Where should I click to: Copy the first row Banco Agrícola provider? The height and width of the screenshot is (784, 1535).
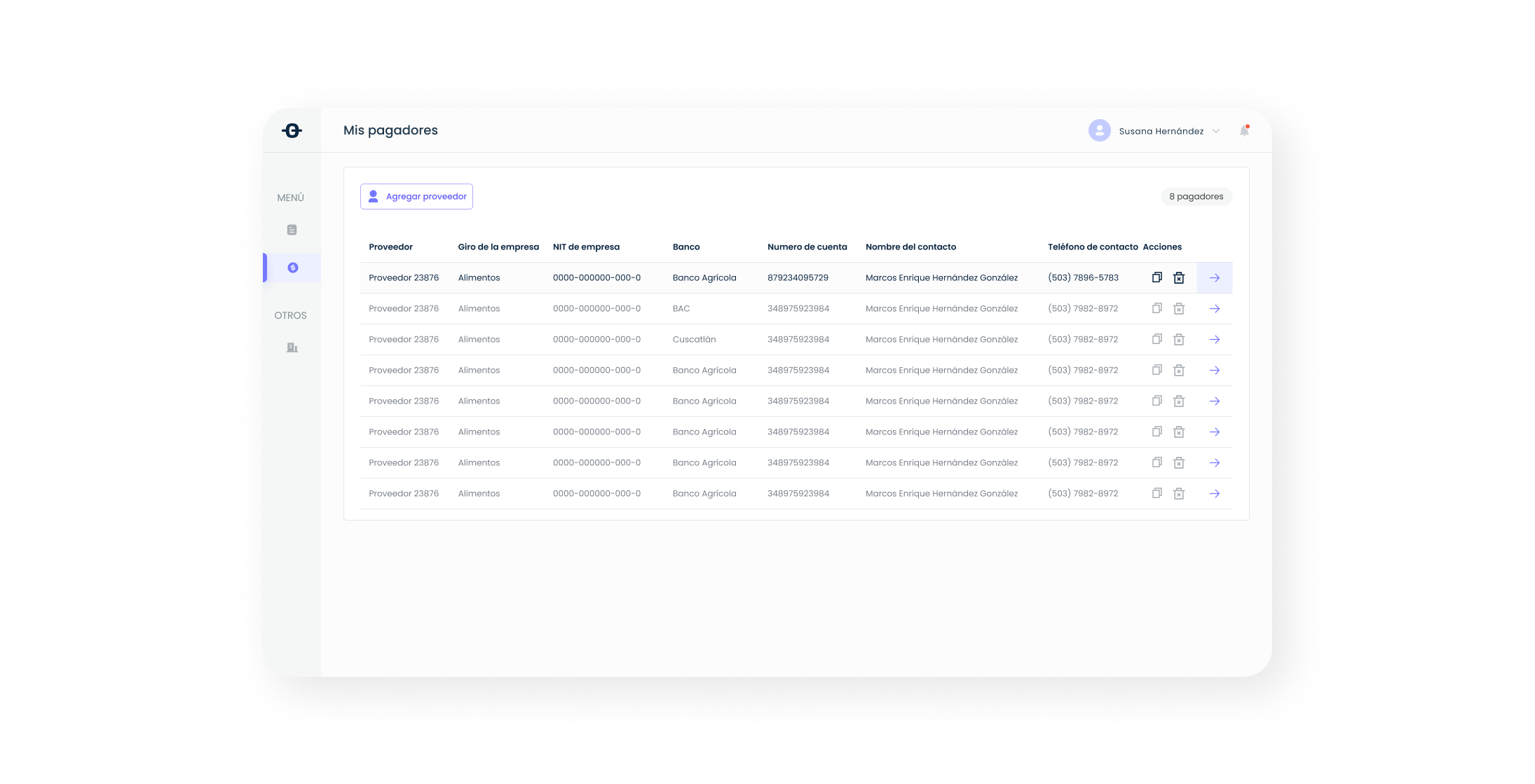coord(1157,277)
